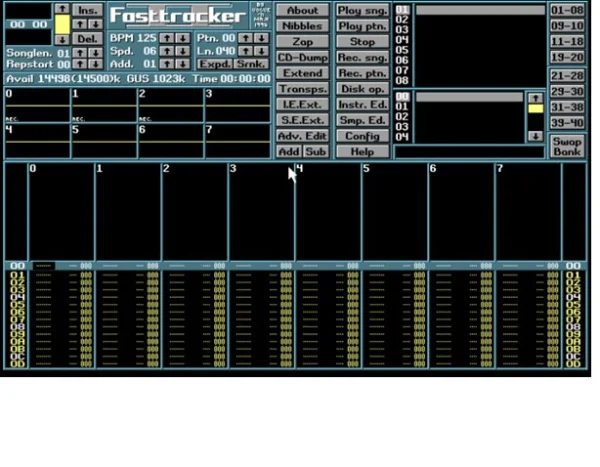This screenshot has width=600, height=467.
Task: Toggle channel 5 scope on or off
Action: coord(102,142)
